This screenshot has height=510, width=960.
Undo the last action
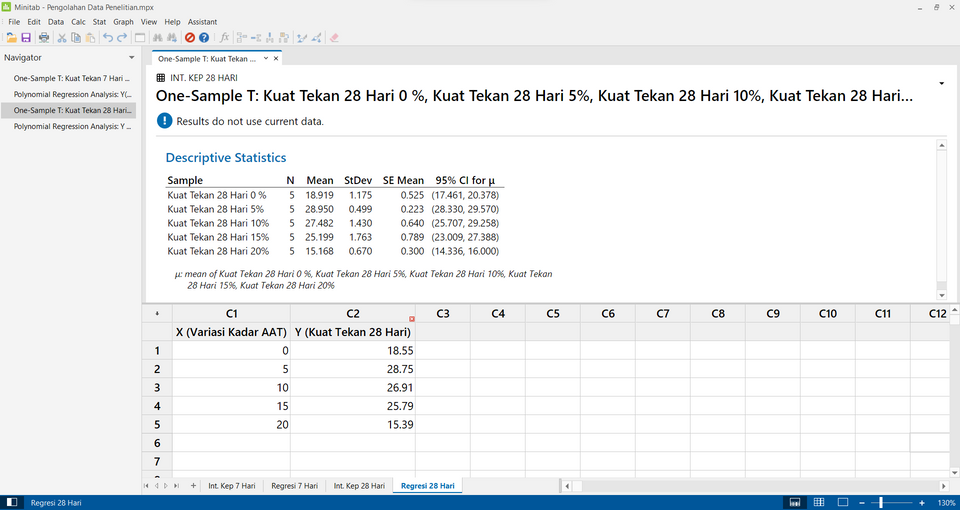(108, 37)
